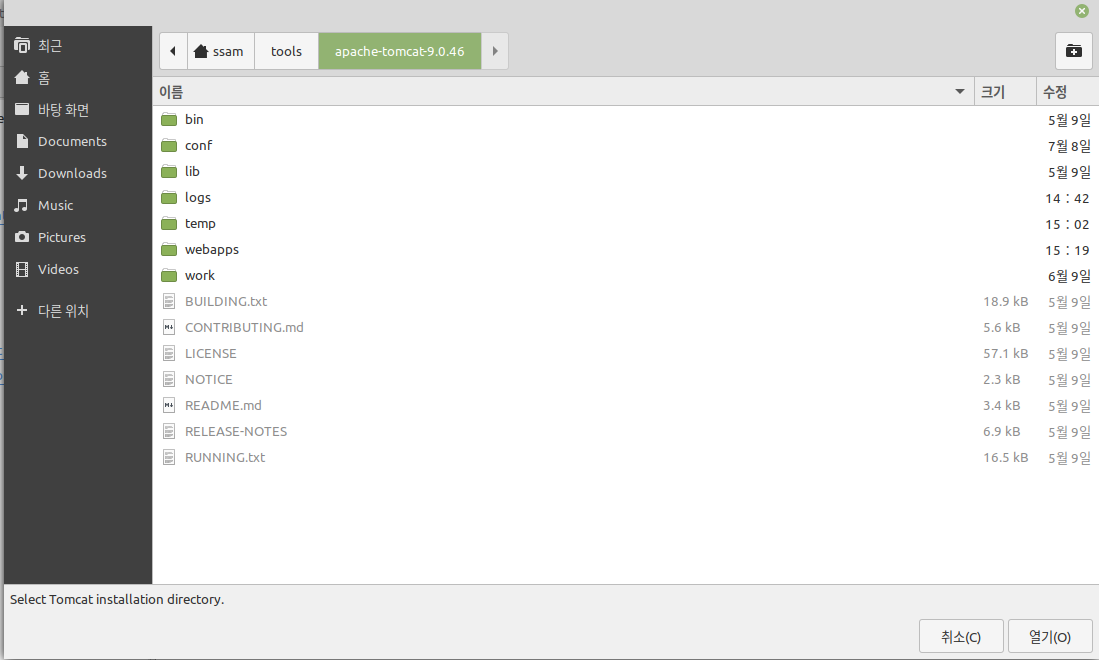Select Pictures in the sidebar
The height and width of the screenshot is (660, 1099).
78,238
